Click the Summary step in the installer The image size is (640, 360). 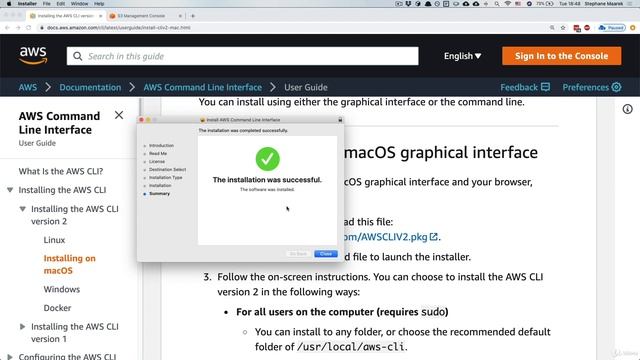pos(159,194)
